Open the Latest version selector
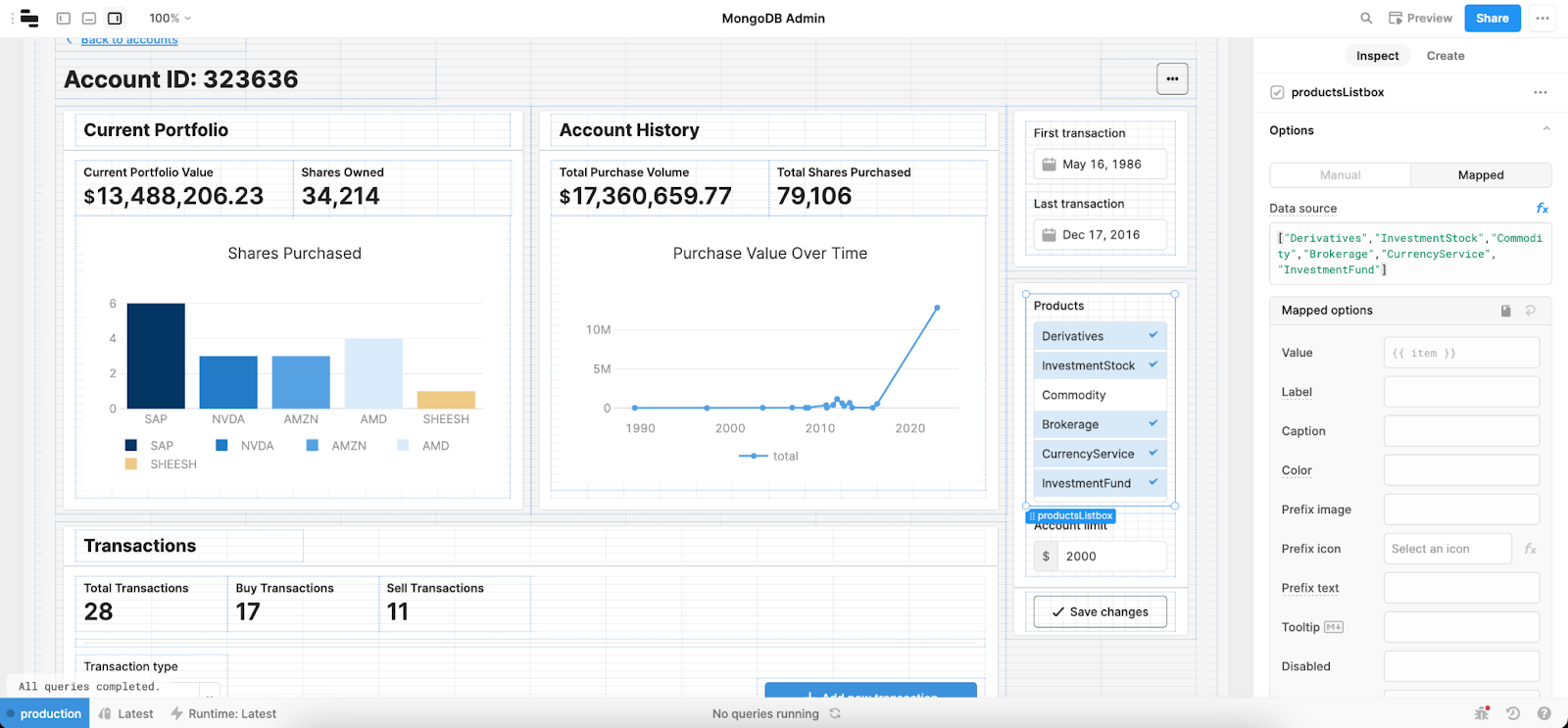The width and height of the screenshot is (1568, 728). click(126, 713)
